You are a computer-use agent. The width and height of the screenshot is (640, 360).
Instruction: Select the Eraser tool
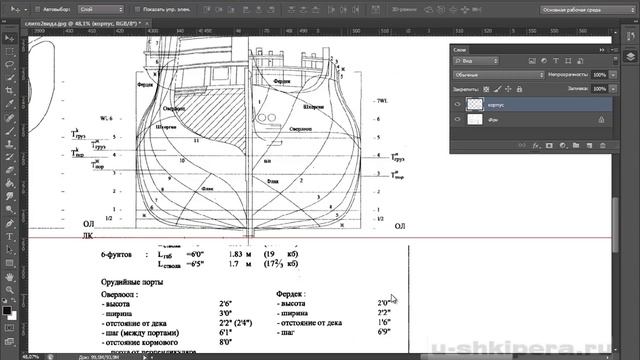pos(9,170)
